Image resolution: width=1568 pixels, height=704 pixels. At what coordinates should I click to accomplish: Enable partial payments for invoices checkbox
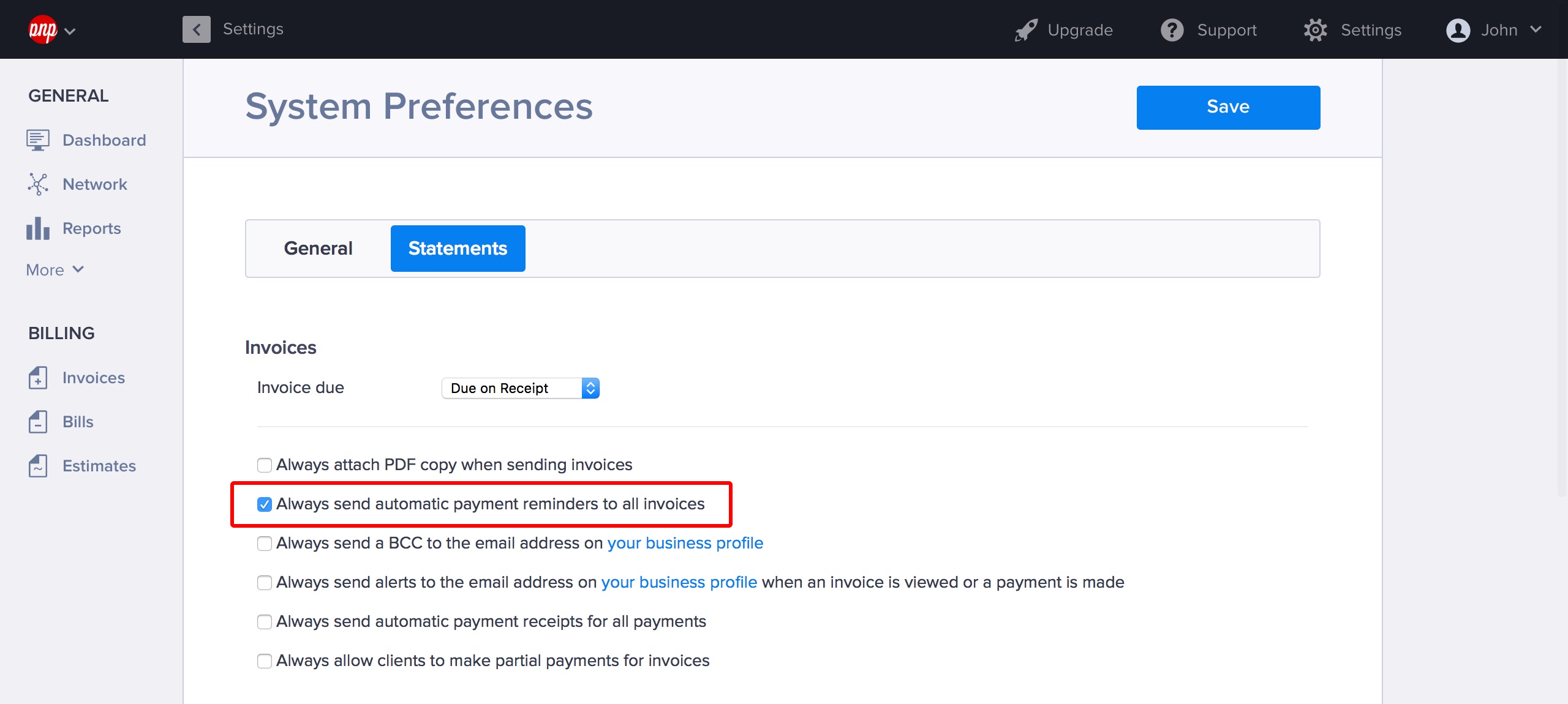coord(265,661)
